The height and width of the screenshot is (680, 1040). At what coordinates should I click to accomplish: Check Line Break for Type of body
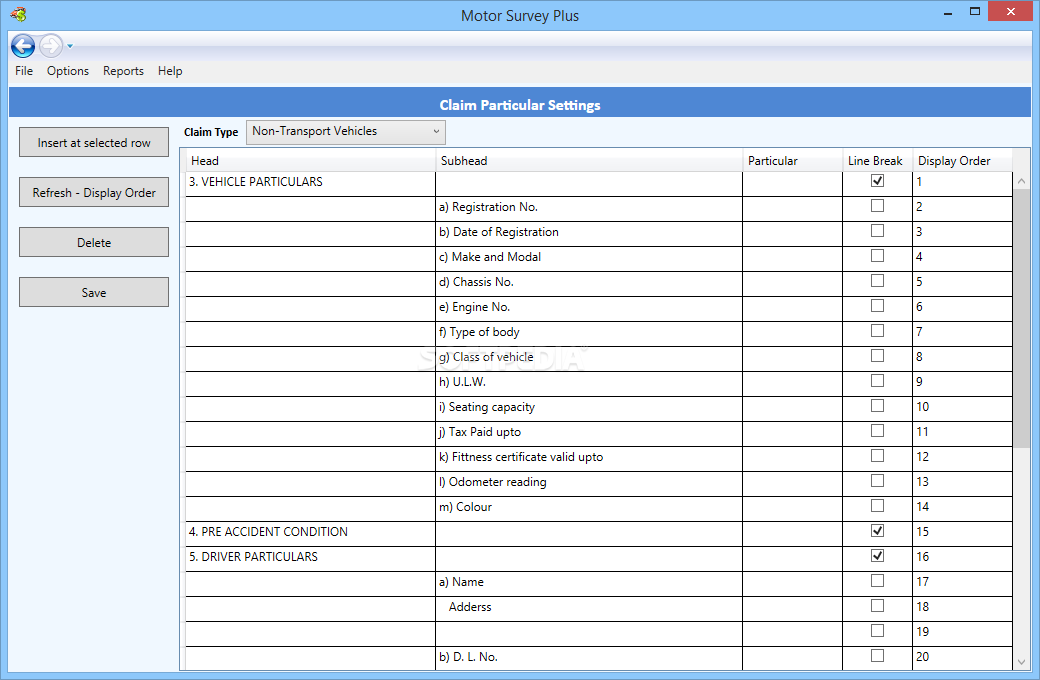pos(877,330)
